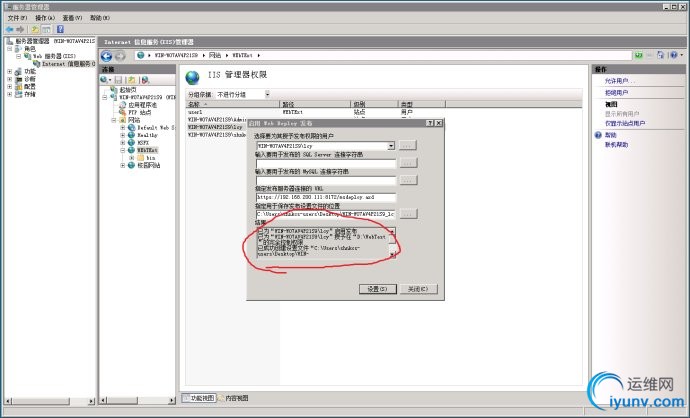Expand the 功能 node
The height and width of the screenshot is (418, 690).
(x=10, y=71)
